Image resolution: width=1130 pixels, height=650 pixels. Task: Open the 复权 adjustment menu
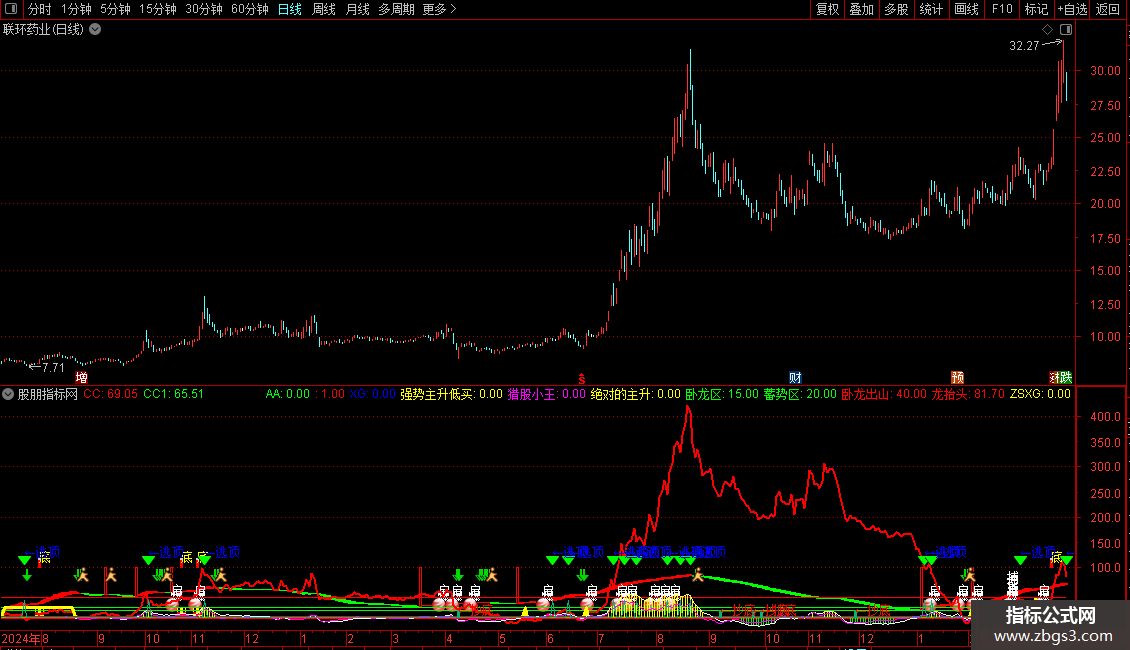point(827,9)
